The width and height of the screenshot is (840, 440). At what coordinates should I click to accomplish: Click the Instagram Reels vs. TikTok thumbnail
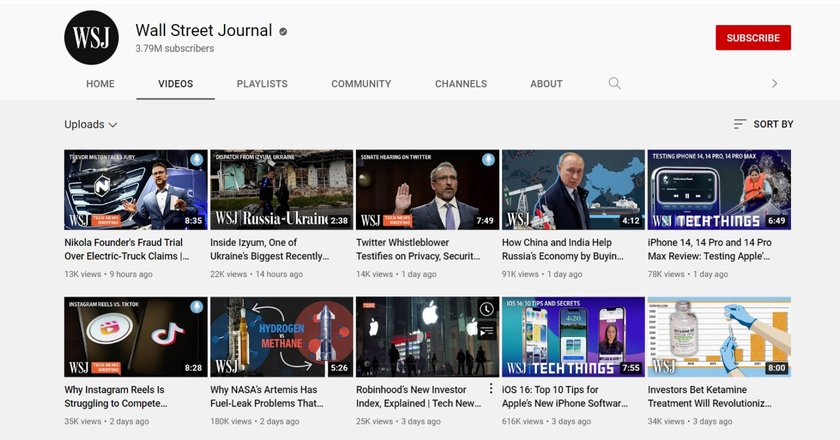136,337
